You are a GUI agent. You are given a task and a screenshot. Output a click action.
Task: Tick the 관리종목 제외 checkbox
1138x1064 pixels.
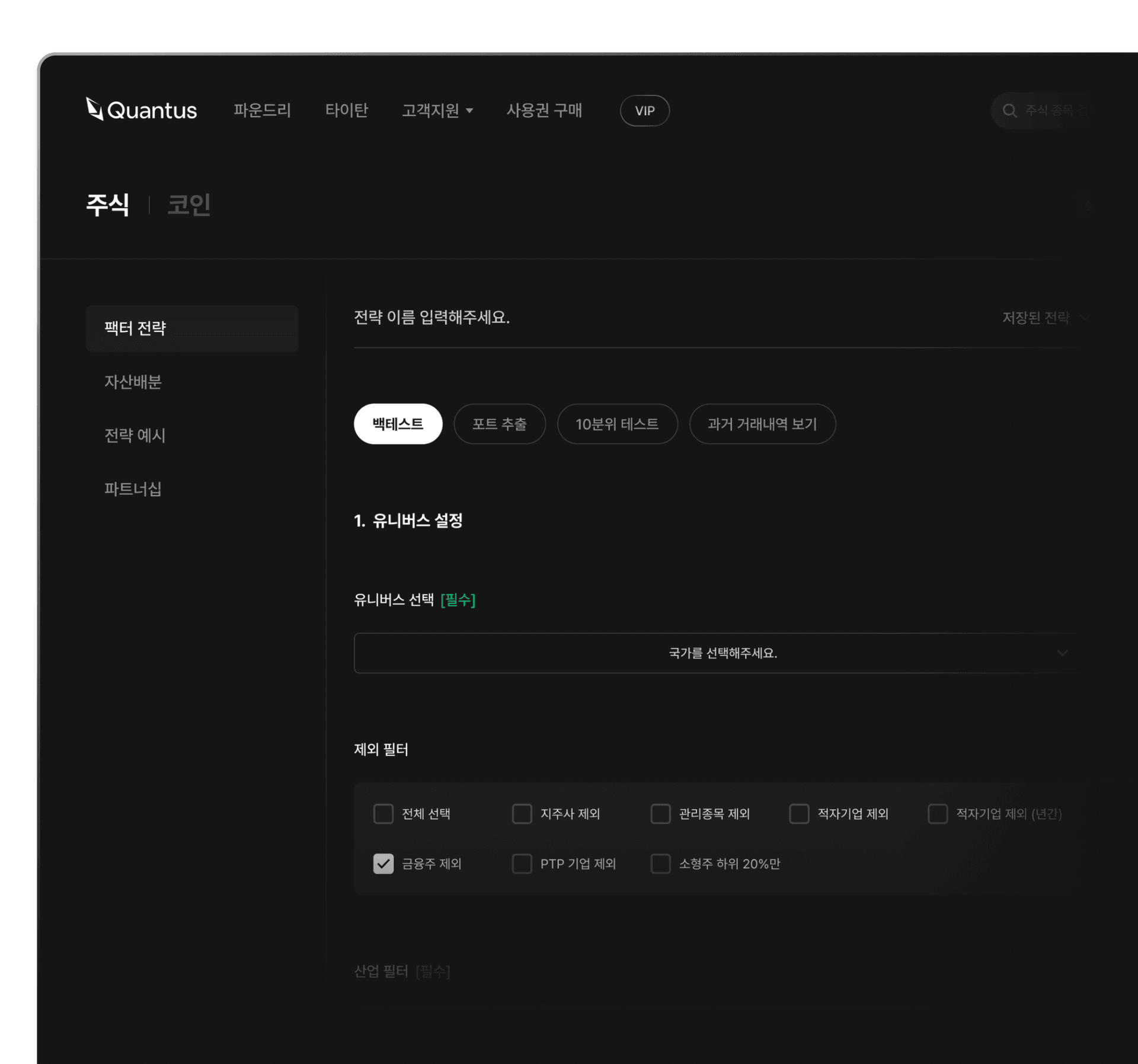click(x=660, y=814)
